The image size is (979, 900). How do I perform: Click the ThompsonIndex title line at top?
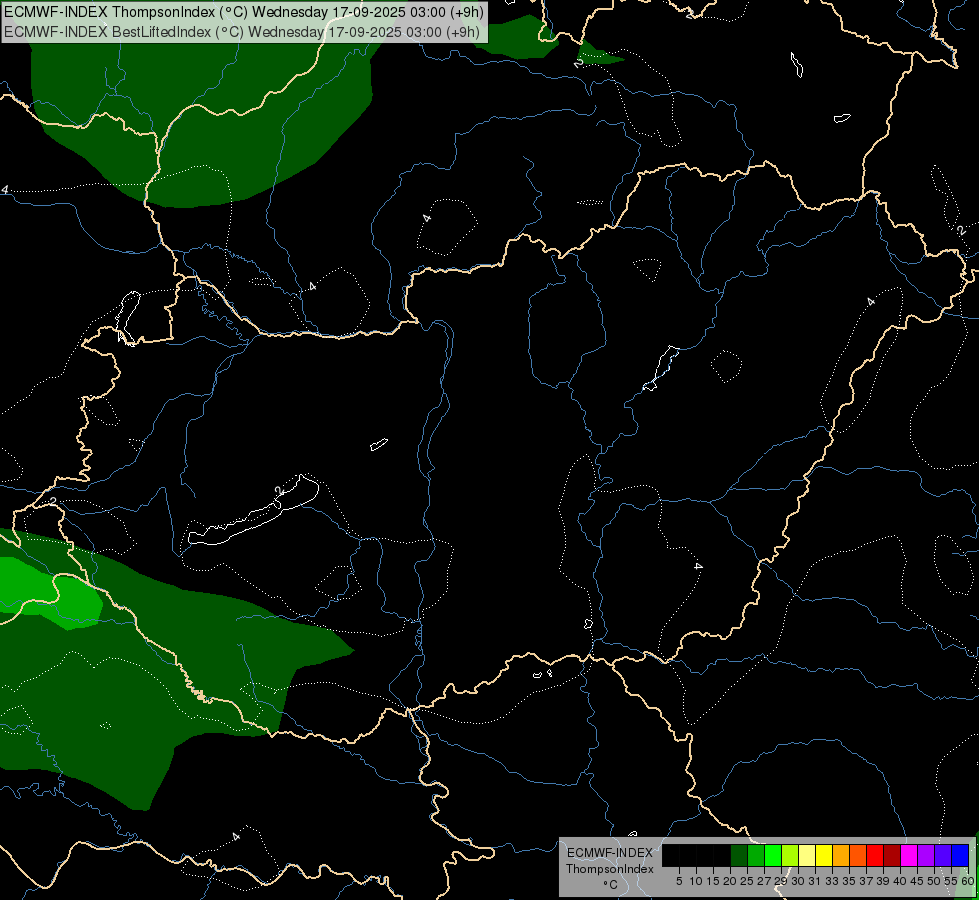click(244, 12)
